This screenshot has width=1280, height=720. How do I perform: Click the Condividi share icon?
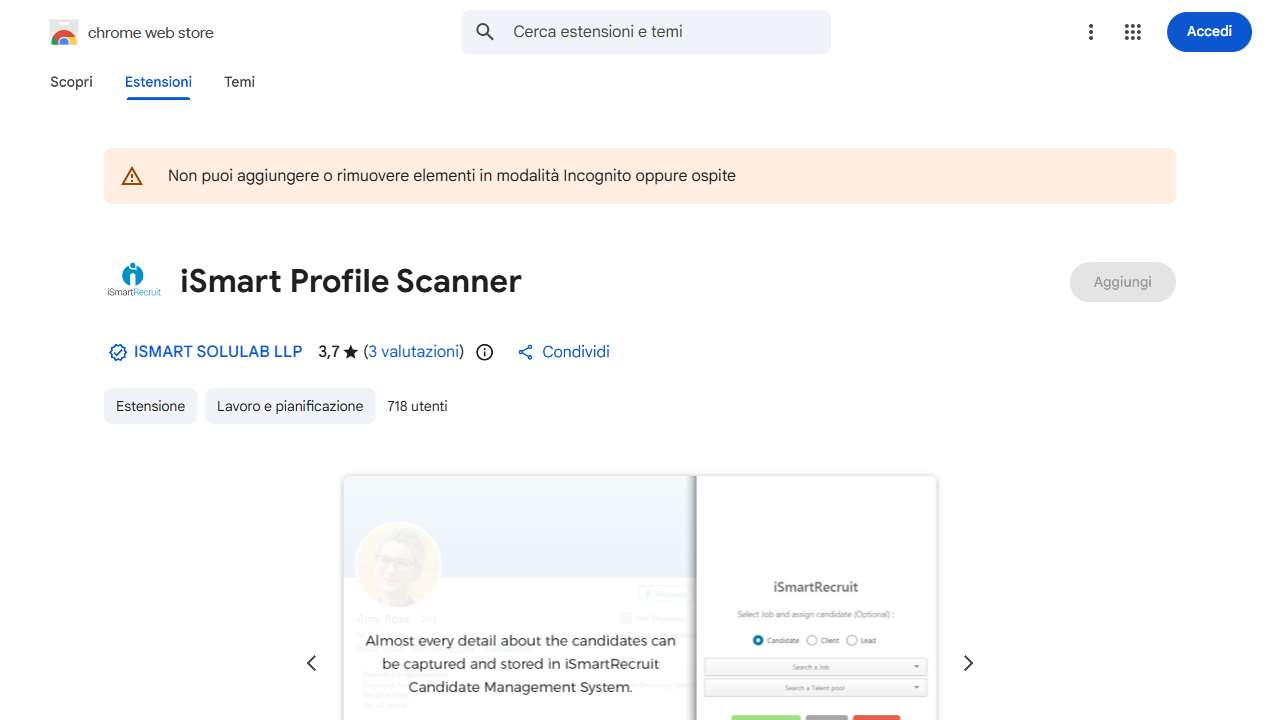525,351
